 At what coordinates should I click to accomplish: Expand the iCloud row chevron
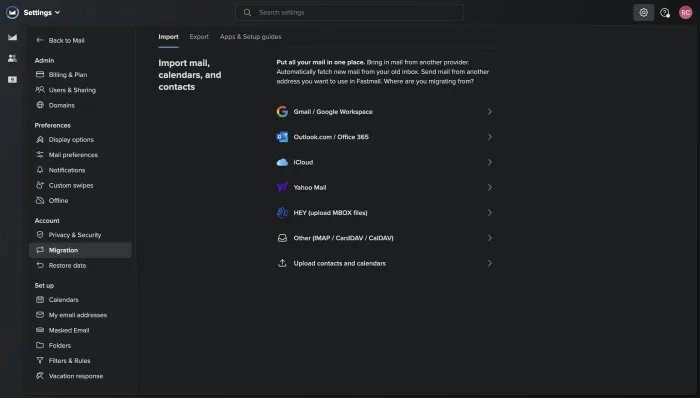(490, 162)
